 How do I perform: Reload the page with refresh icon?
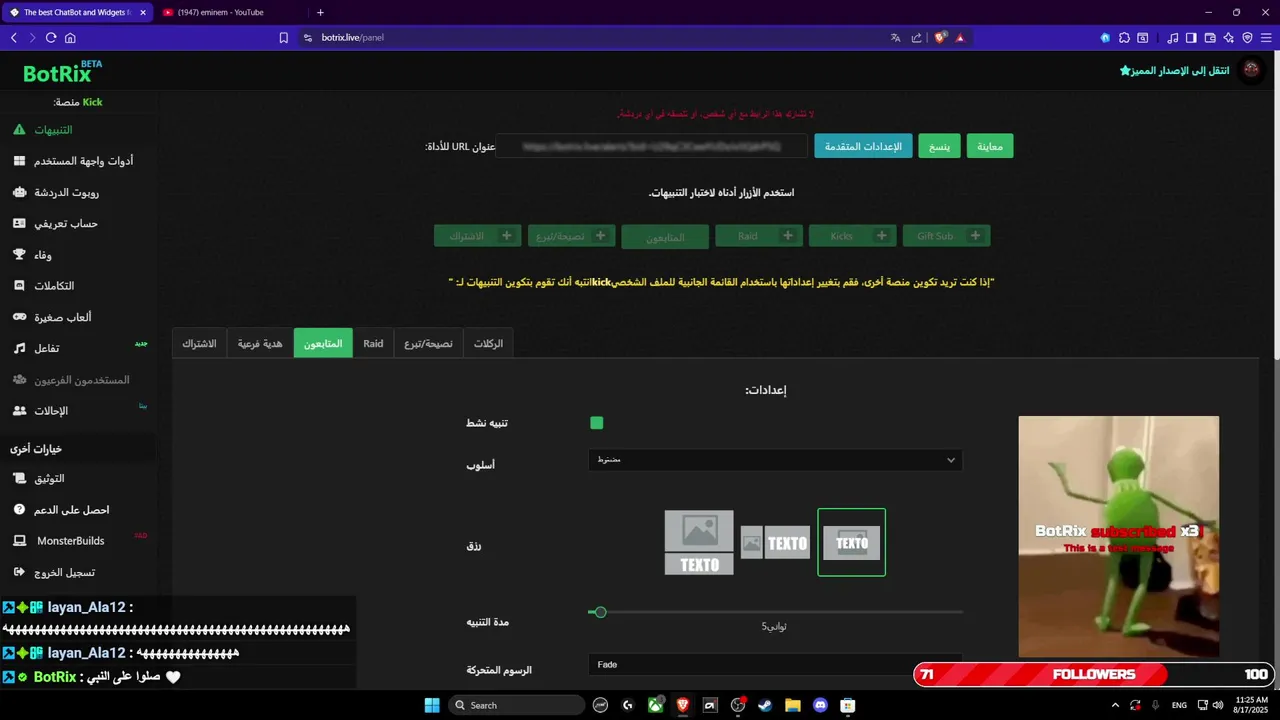point(51,38)
